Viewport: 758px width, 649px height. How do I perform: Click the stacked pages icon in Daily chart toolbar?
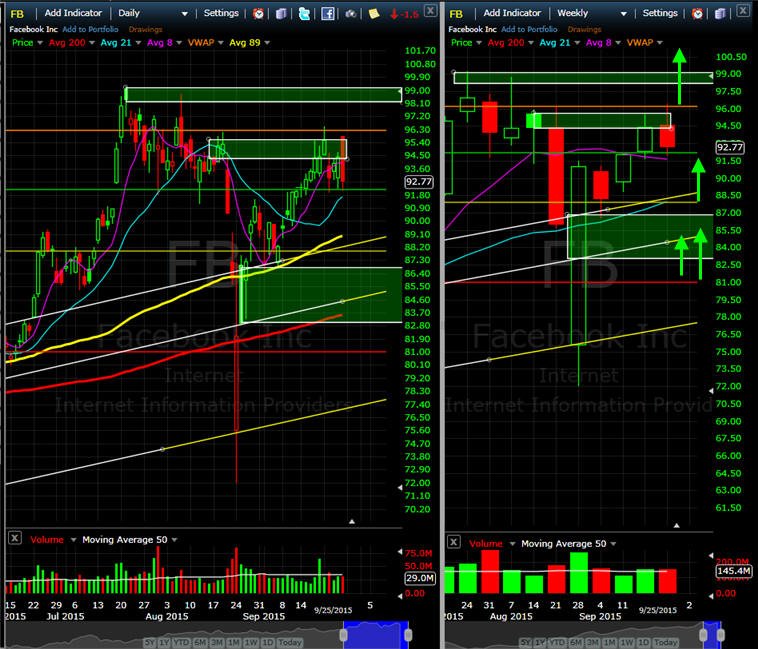point(281,14)
